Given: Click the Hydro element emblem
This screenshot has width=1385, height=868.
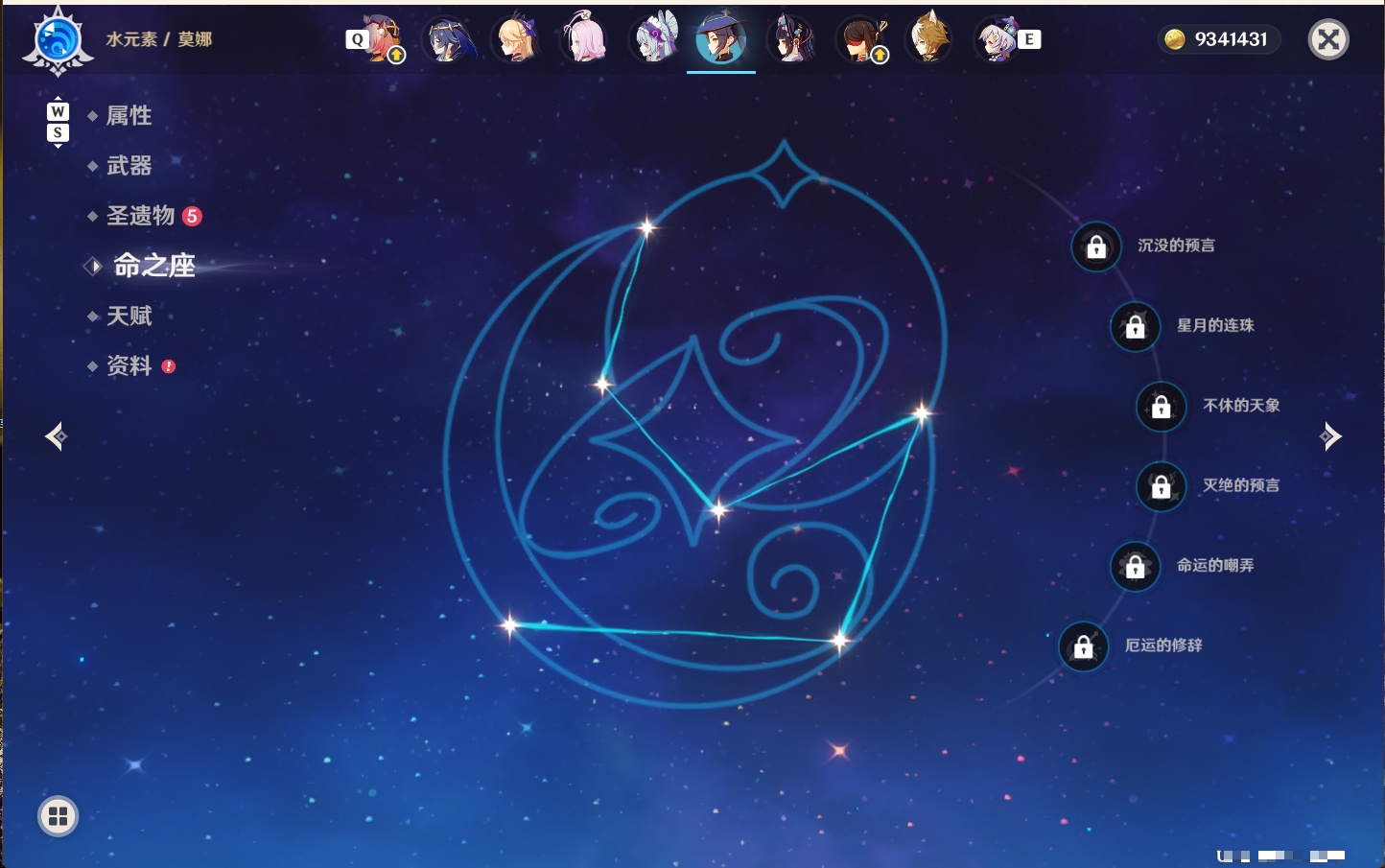Looking at the screenshot, I should tap(58, 40).
